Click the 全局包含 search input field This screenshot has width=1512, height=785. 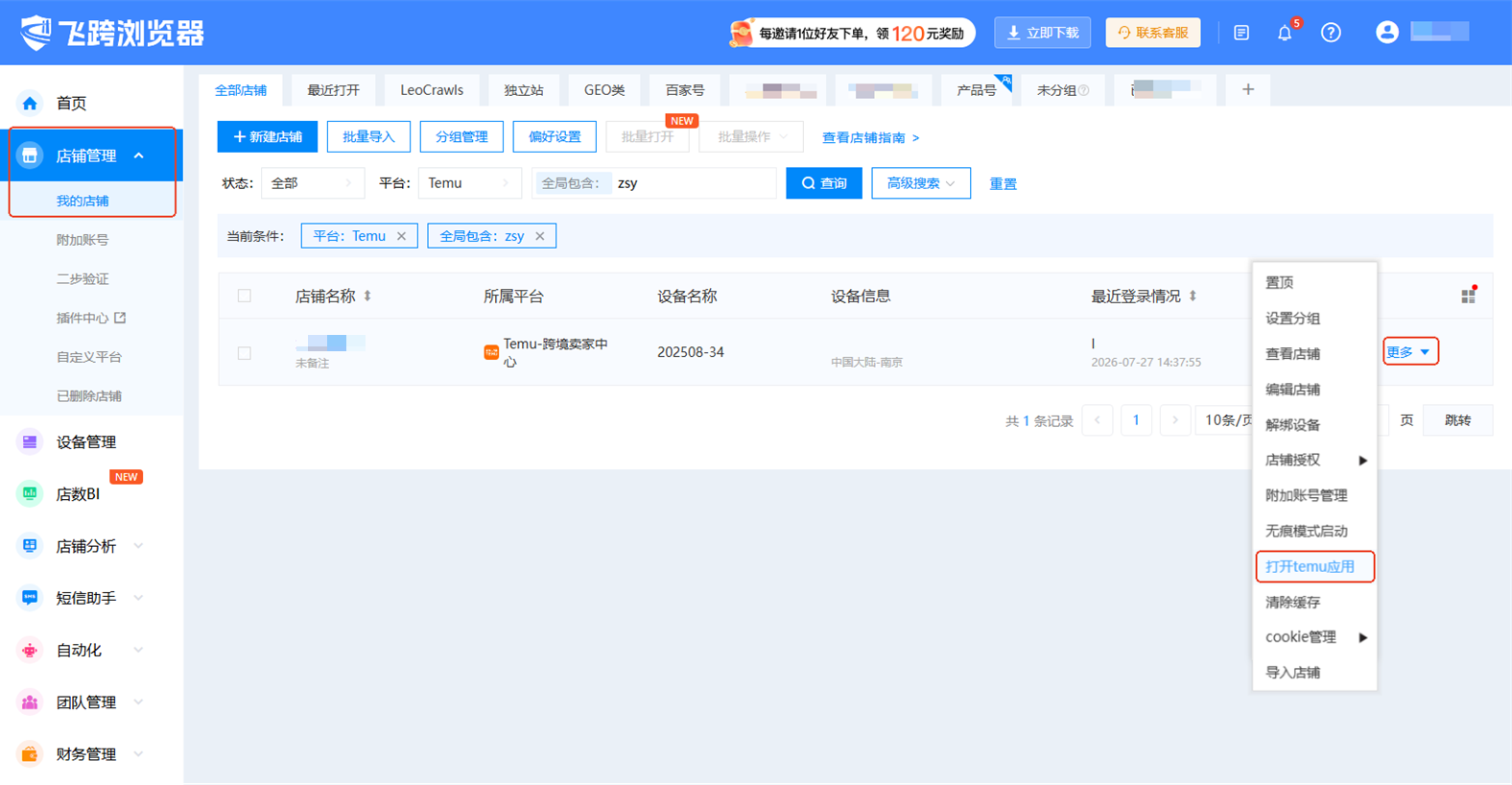point(654,183)
